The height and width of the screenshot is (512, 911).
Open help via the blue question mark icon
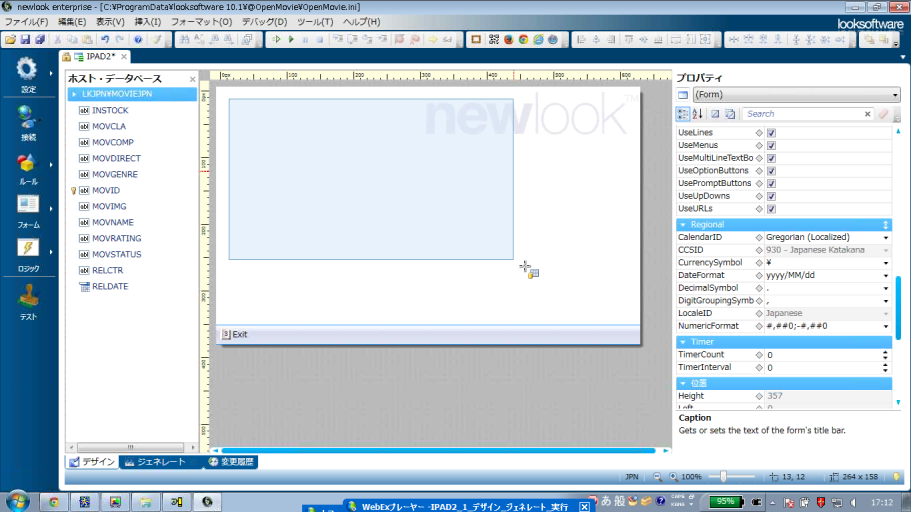[x=138, y=40]
